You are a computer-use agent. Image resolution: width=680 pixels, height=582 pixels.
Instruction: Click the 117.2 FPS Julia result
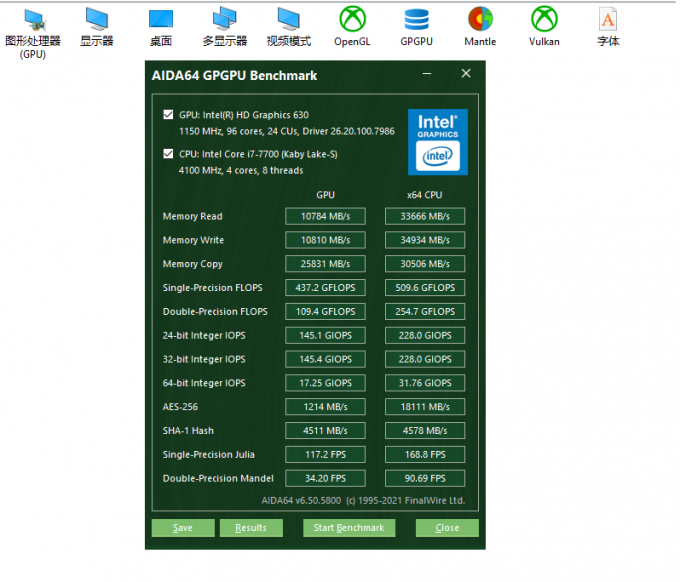(x=325, y=454)
